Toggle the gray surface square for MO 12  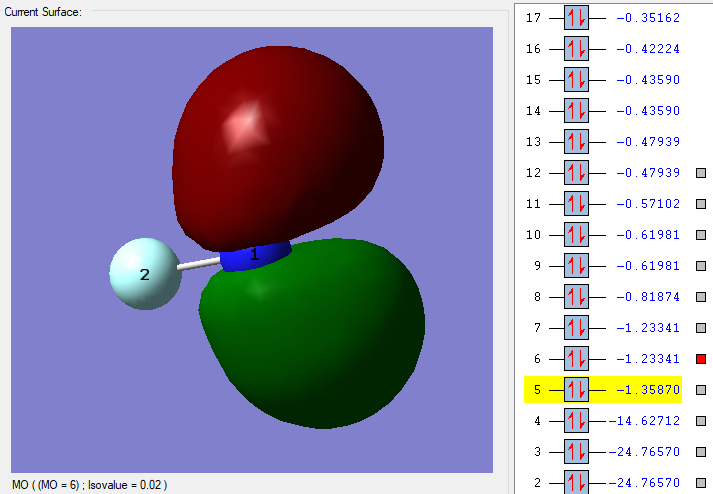(701, 173)
